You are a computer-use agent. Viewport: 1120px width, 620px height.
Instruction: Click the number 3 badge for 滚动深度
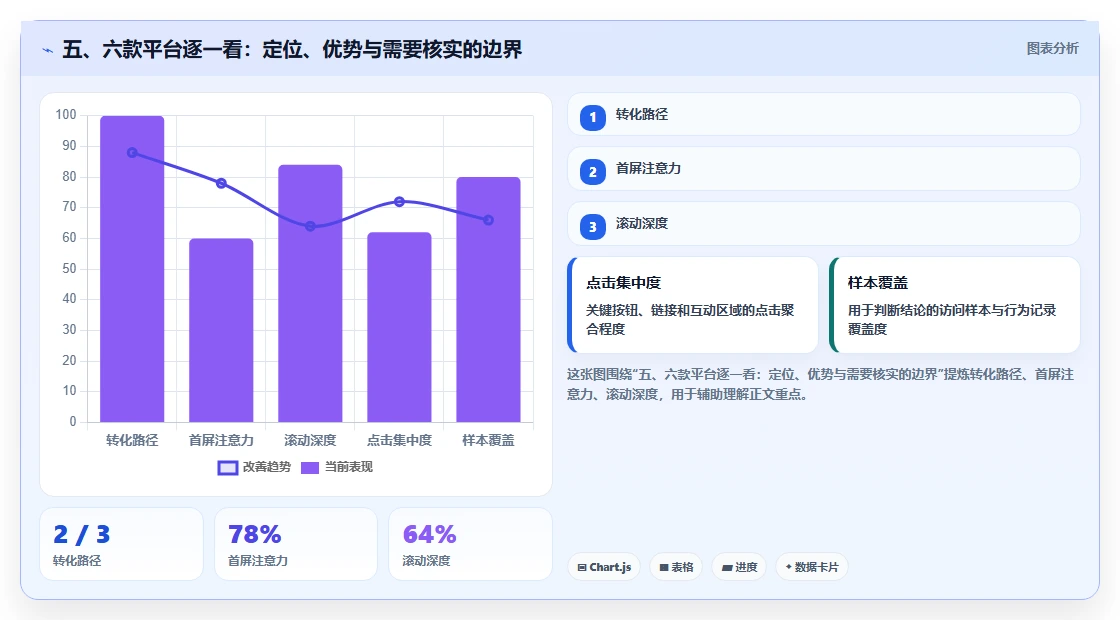[x=592, y=226]
